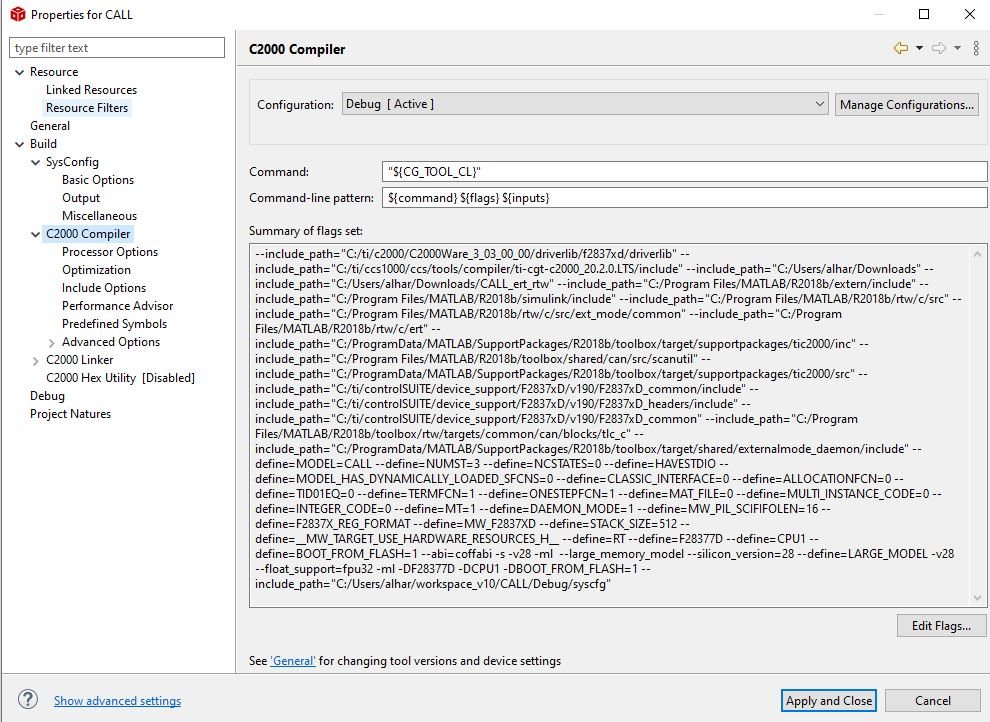
Task: Select Project Natures in the tree
Action: click(x=70, y=414)
